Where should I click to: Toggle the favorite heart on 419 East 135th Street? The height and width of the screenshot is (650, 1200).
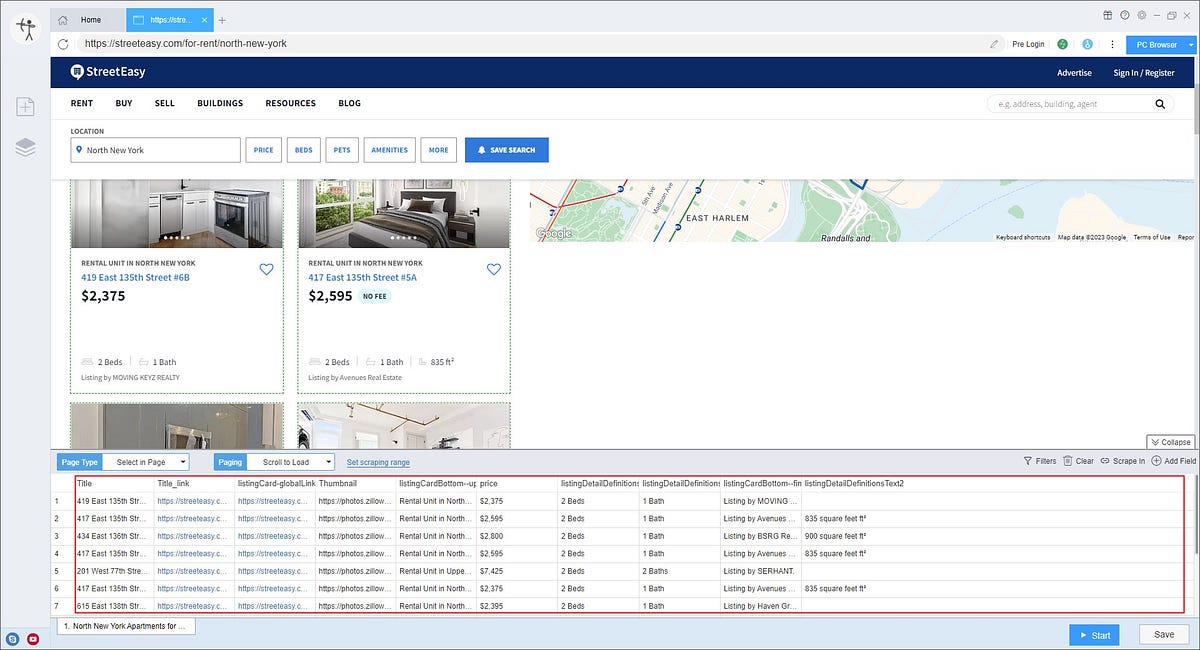point(266,269)
